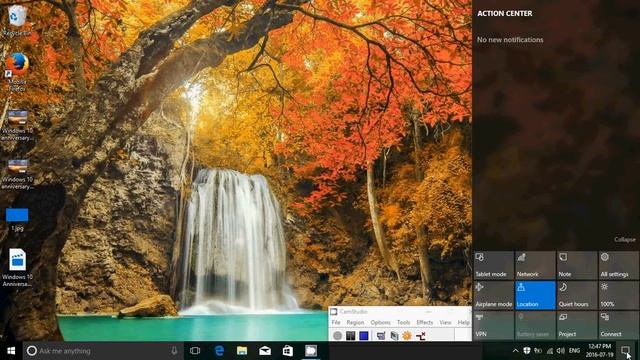This screenshot has width=640, height=360.
Task: Open the CamStudio File menu
Action: click(x=336, y=322)
